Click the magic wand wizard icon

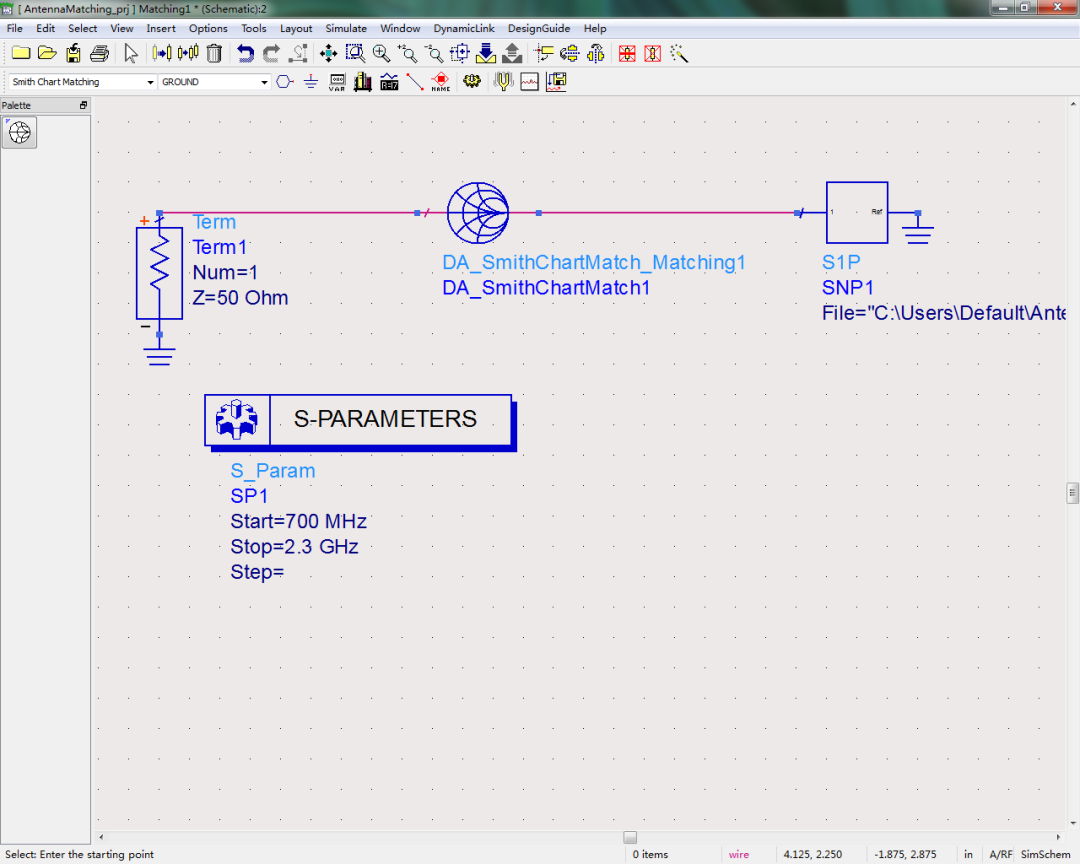click(679, 53)
